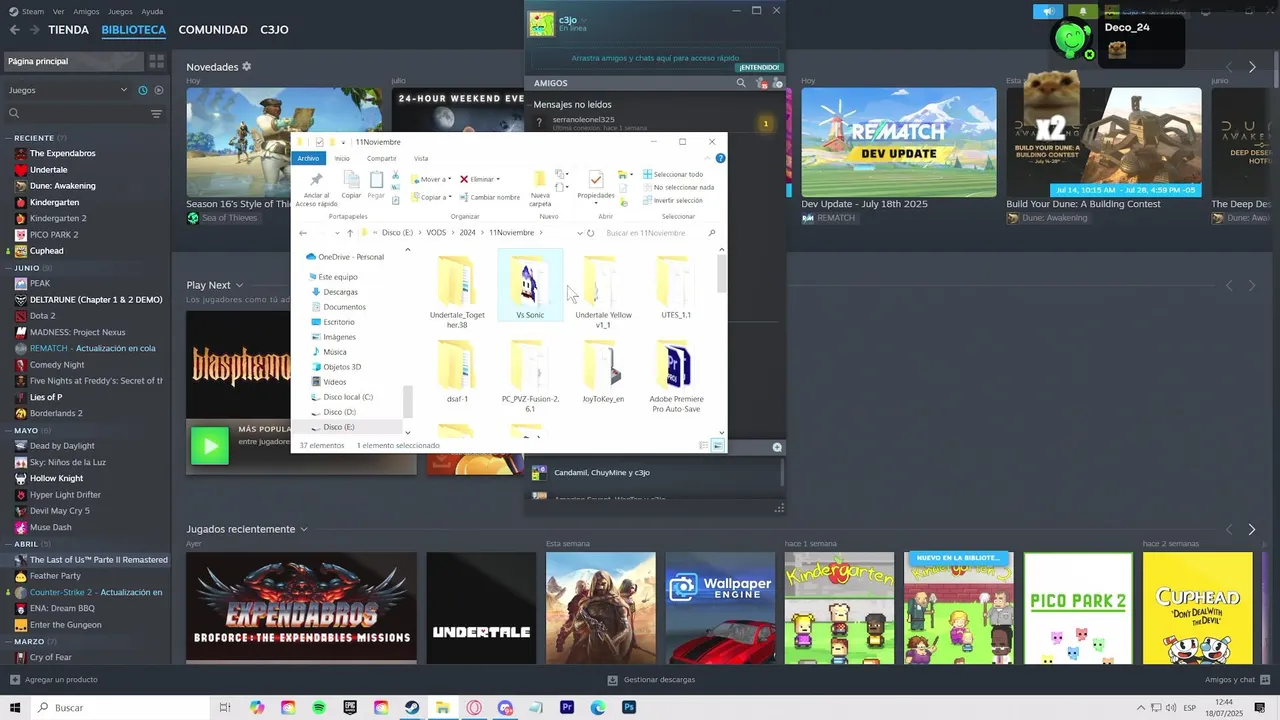Collapse the JUNIO section in Steam library
Viewport: 1280px width, 720px height.
(8, 268)
